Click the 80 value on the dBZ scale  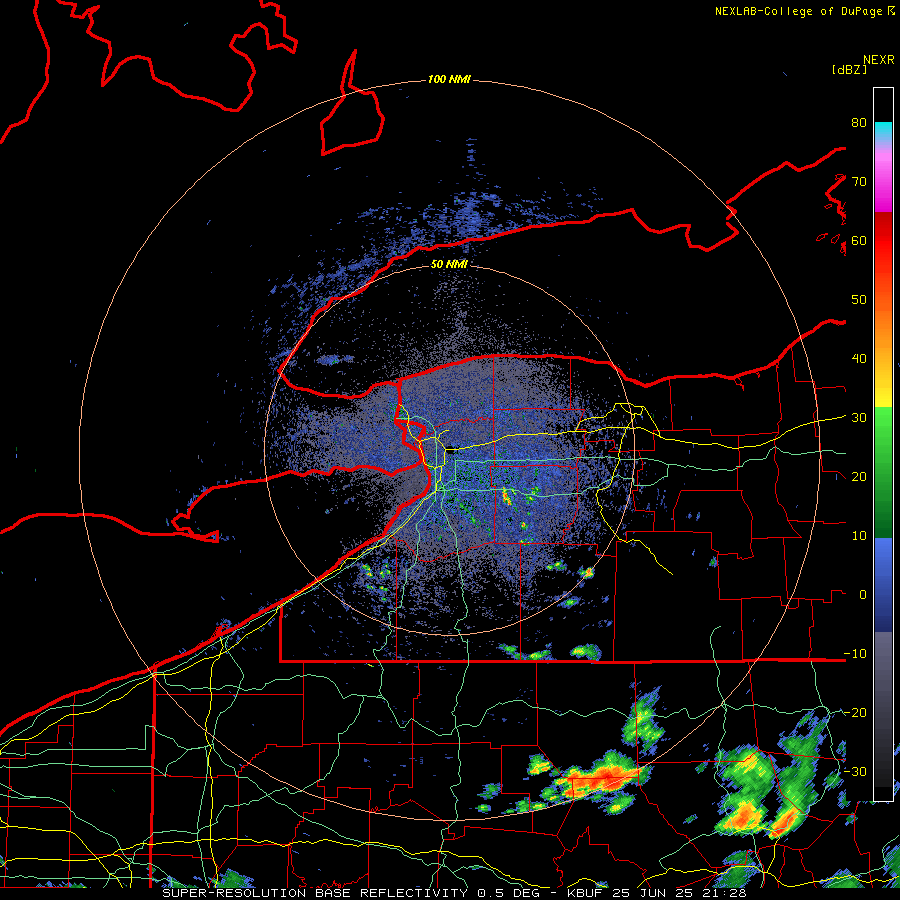(x=859, y=122)
